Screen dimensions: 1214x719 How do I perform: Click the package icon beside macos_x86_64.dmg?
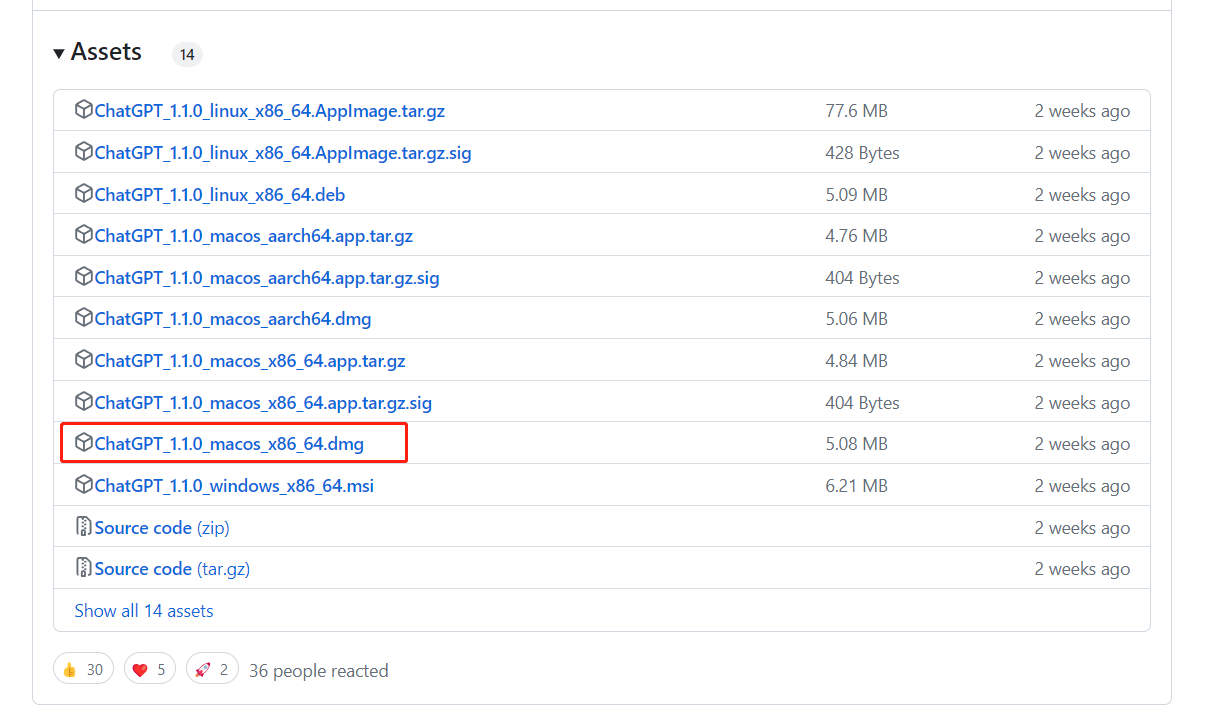tap(84, 443)
